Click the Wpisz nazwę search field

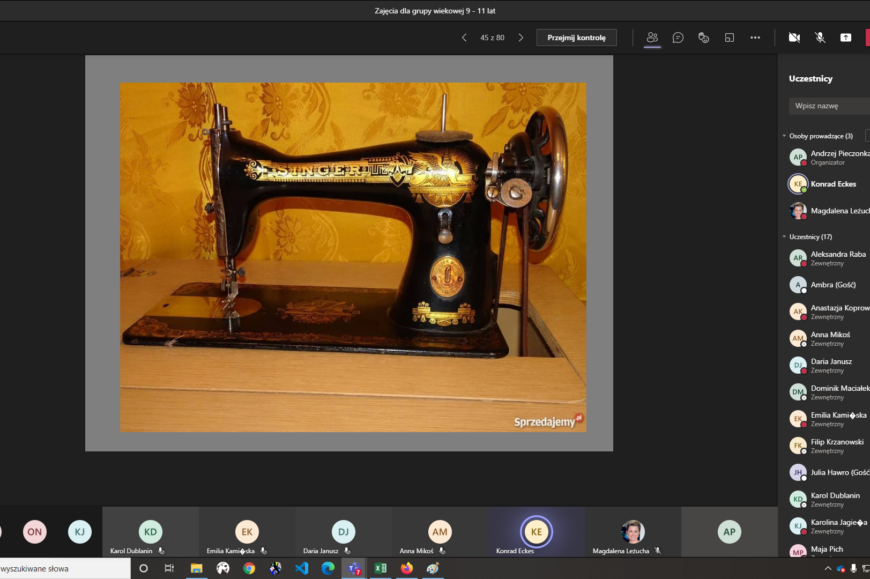(x=829, y=106)
